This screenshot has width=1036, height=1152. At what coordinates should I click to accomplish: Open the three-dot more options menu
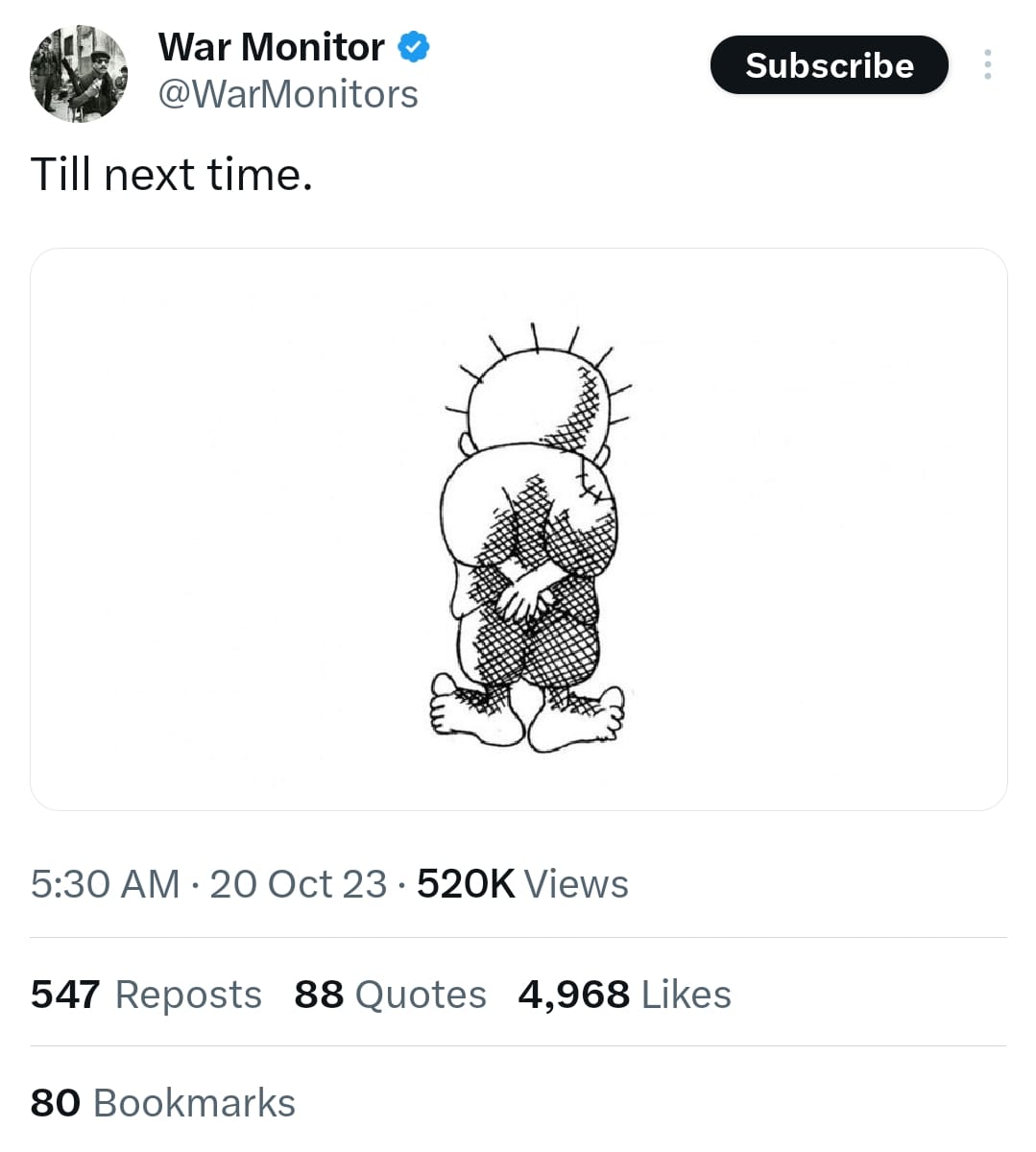click(x=987, y=65)
